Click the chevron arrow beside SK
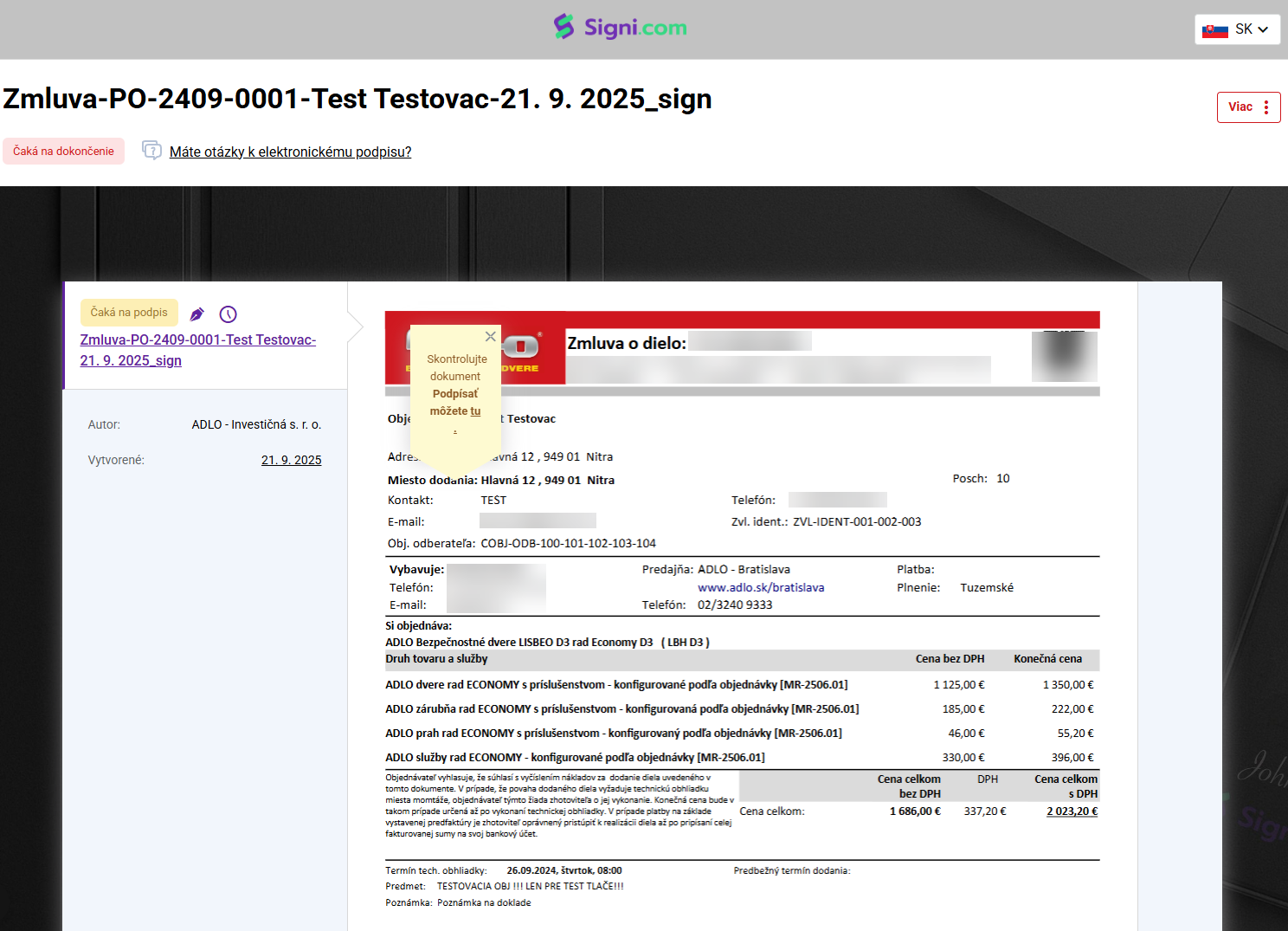This screenshot has width=1288, height=931. pos(1263,30)
